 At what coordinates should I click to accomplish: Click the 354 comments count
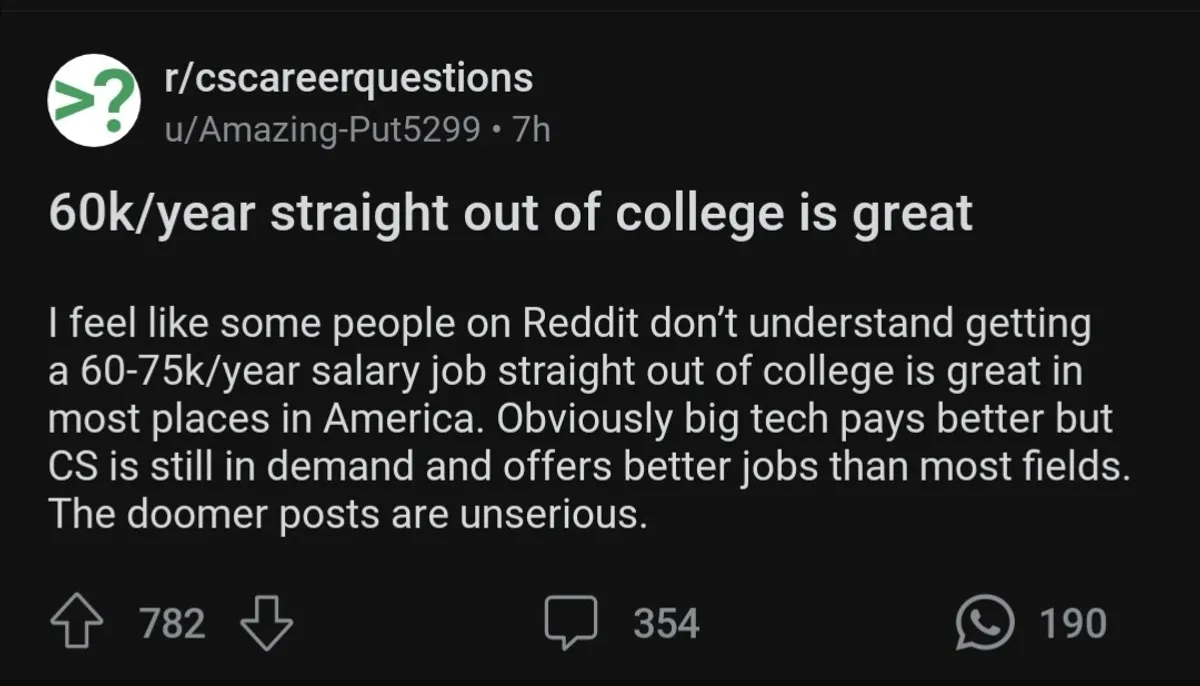[666, 624]
